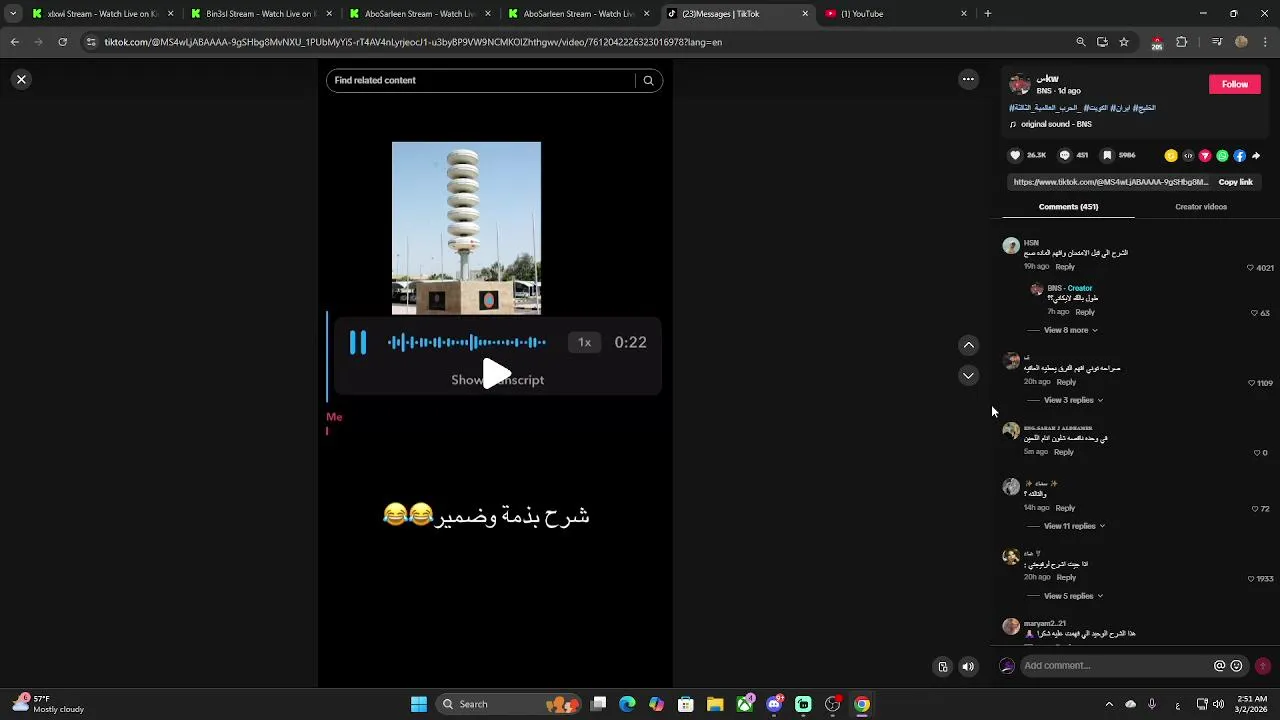Expand View 8 more replies

click(x=1070, y=330)
